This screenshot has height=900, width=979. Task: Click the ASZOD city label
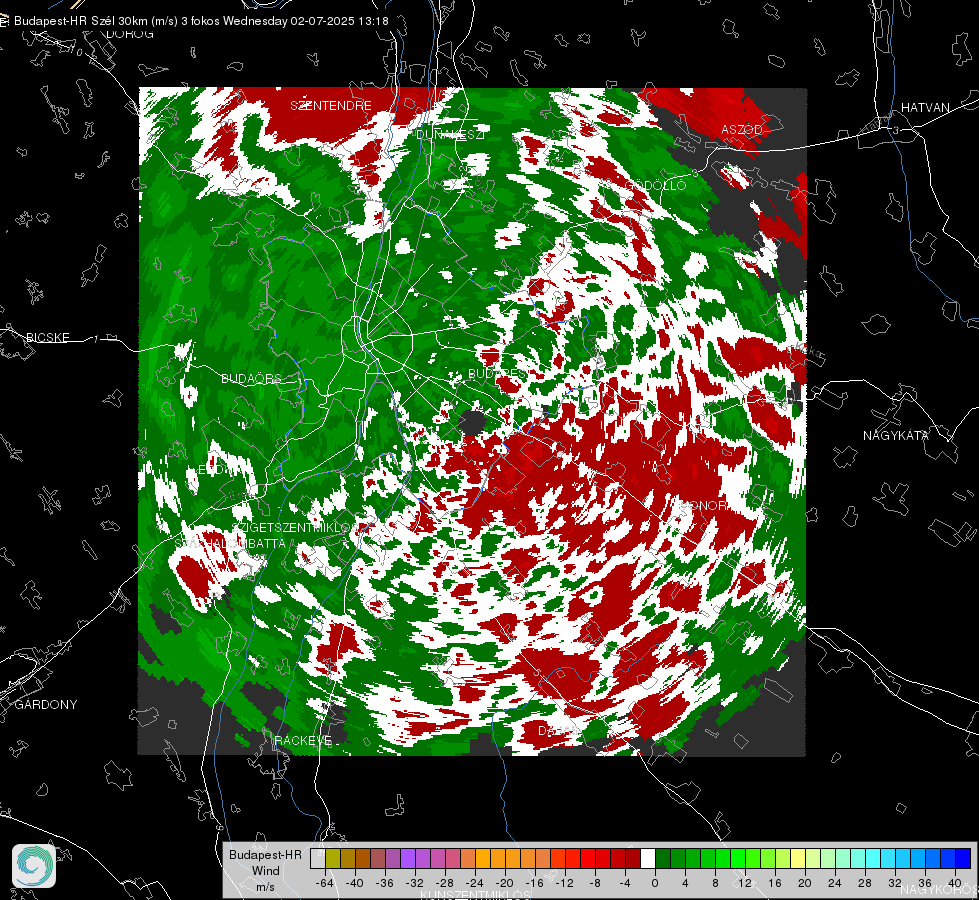tap(742, 129)
